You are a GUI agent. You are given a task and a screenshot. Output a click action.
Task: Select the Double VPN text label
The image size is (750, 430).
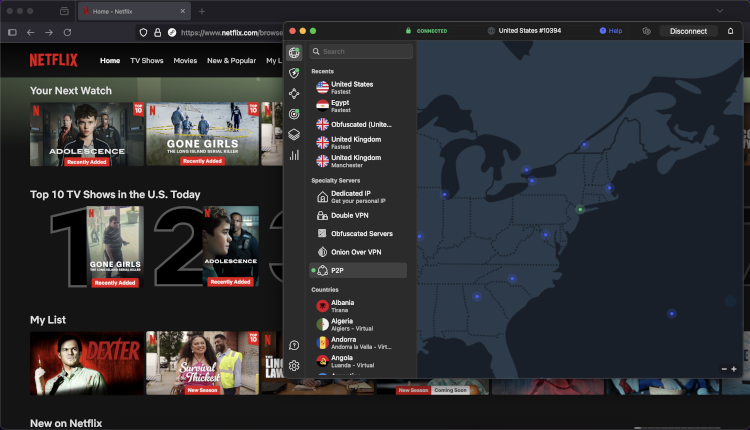[350, 215]
